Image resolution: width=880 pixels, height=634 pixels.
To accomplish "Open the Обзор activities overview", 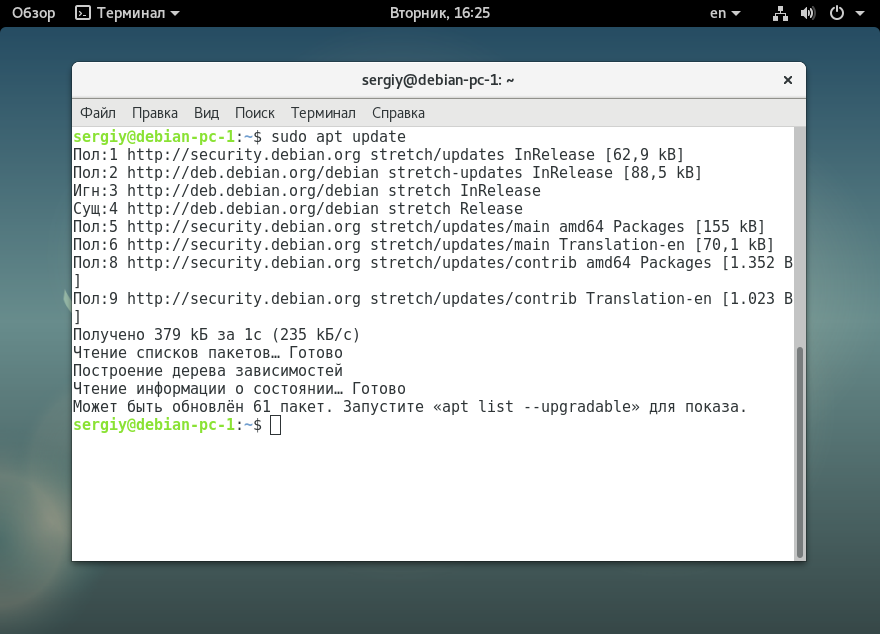I will coord(34,13).
